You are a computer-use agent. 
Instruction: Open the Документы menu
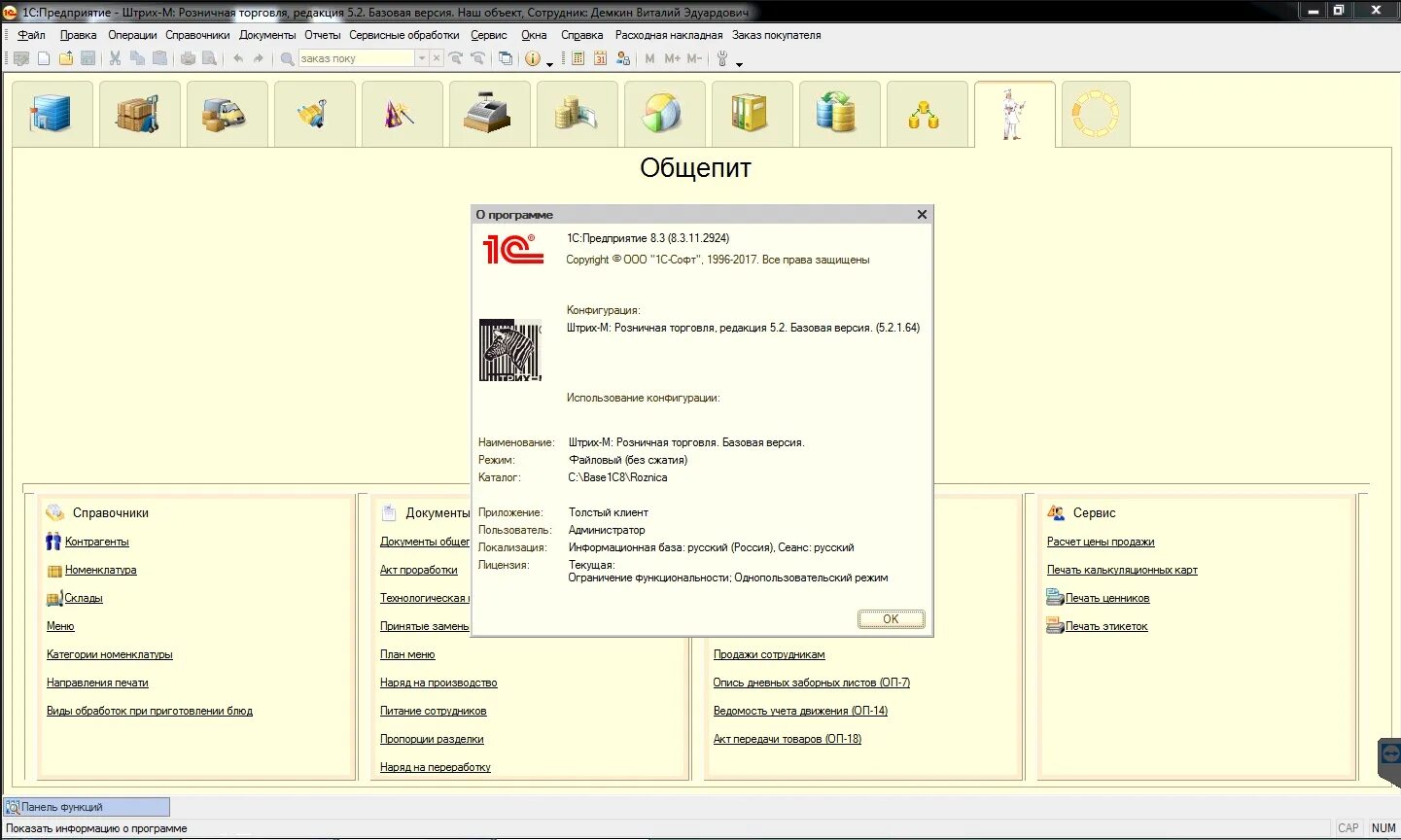coord(267,35)
